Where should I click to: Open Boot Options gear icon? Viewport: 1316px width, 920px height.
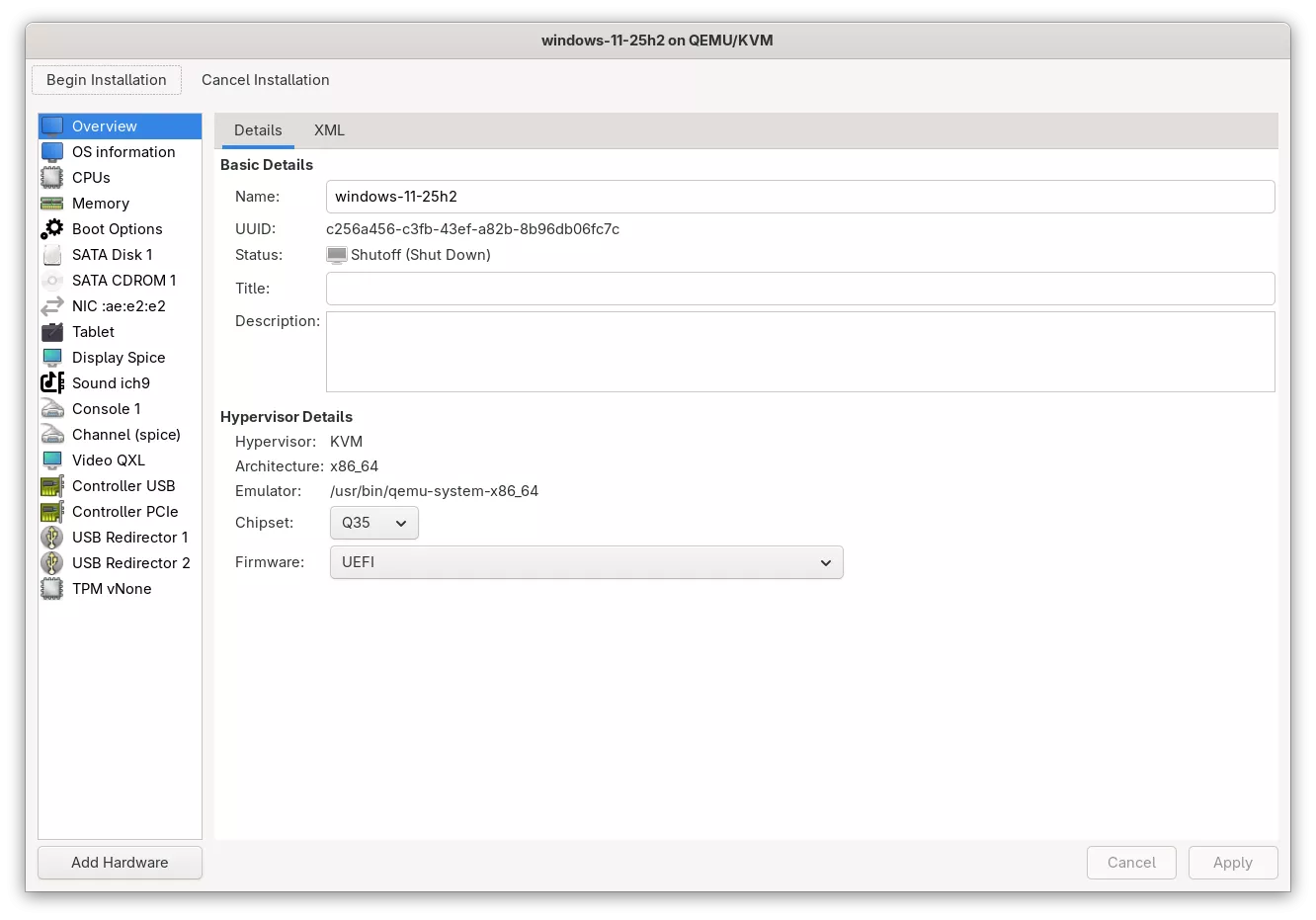[x=52, y=229]
